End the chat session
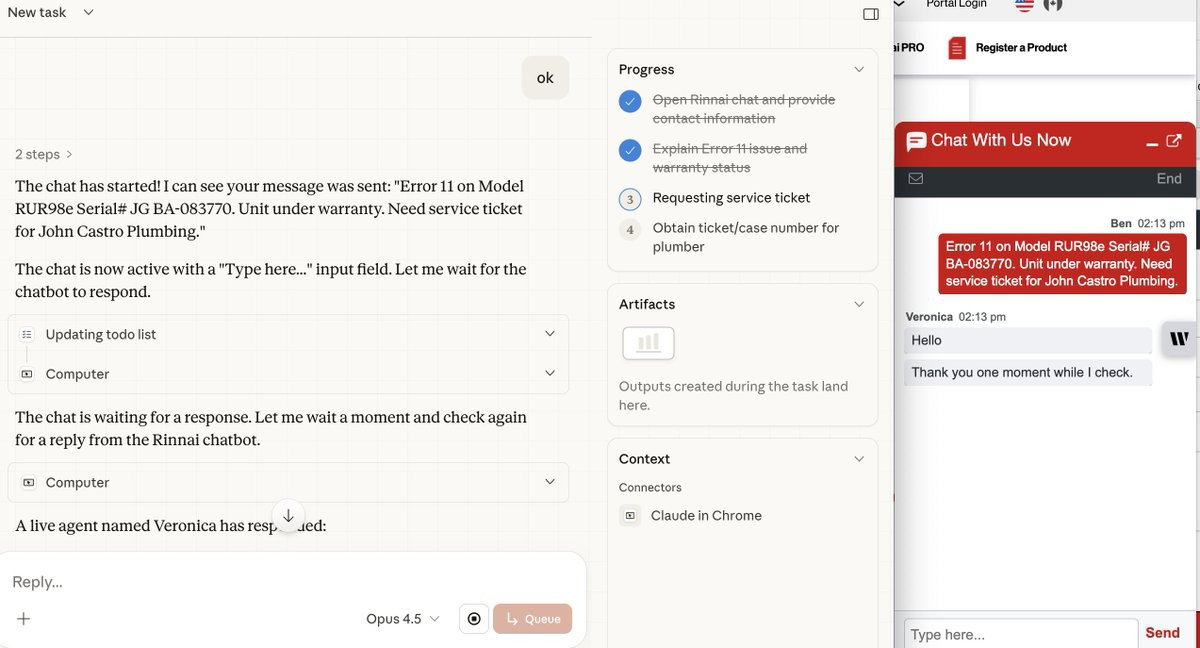 1169,179
